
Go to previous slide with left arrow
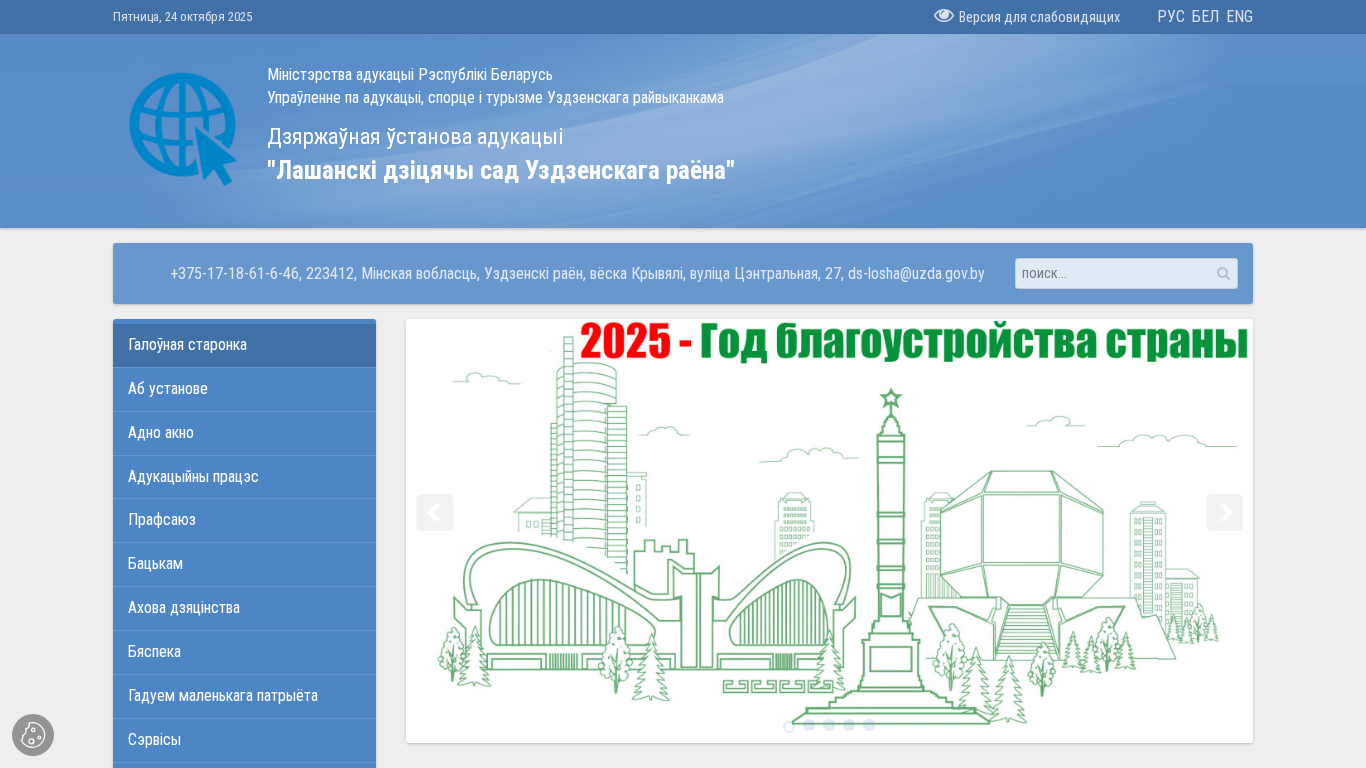[x=434, y=512]
